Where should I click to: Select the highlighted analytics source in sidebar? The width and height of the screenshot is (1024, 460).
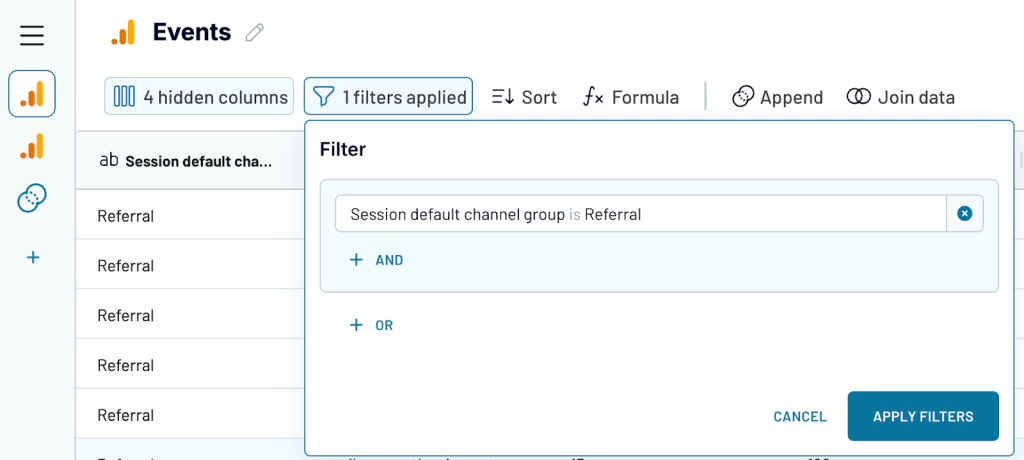point(32,93)
